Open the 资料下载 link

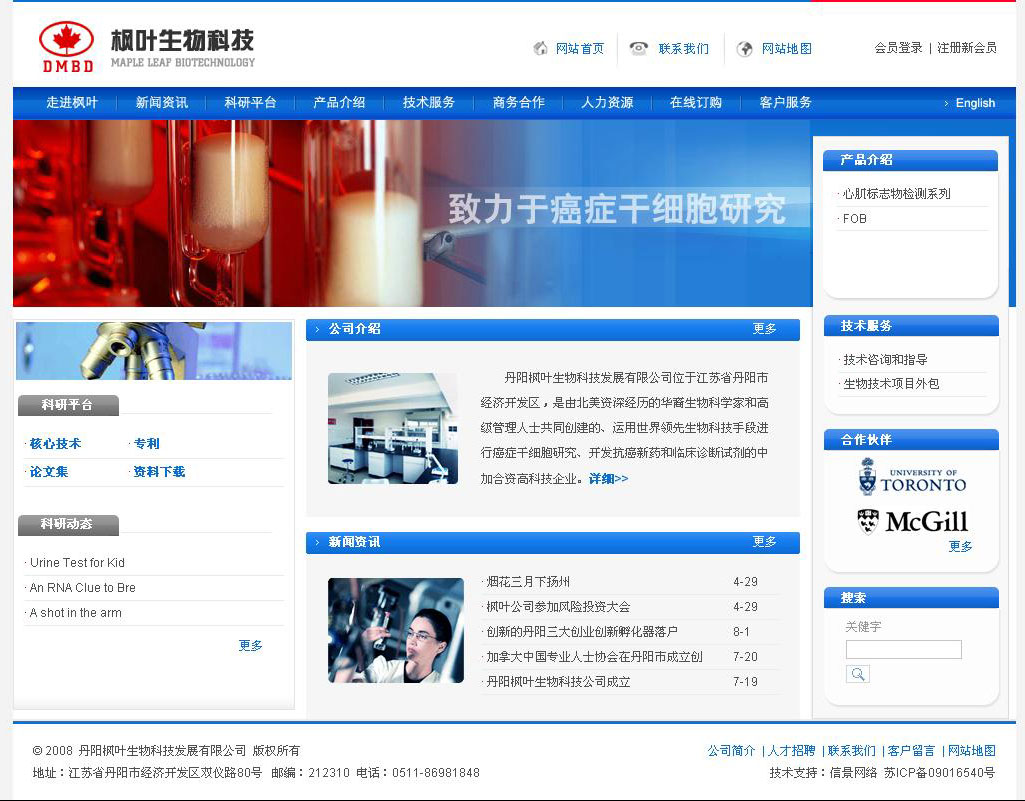tap(159, 472)
